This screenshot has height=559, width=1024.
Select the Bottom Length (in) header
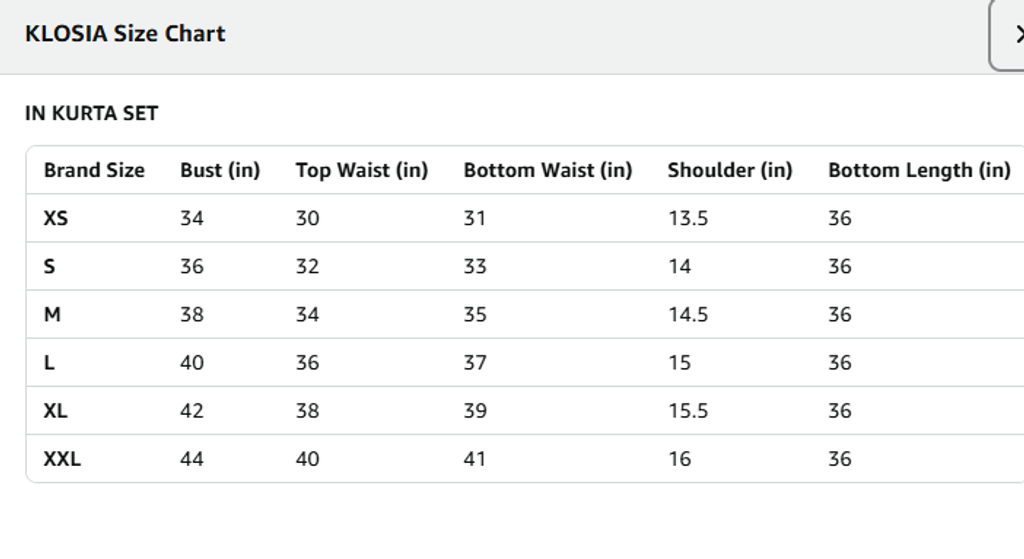[x=919, y=170]
